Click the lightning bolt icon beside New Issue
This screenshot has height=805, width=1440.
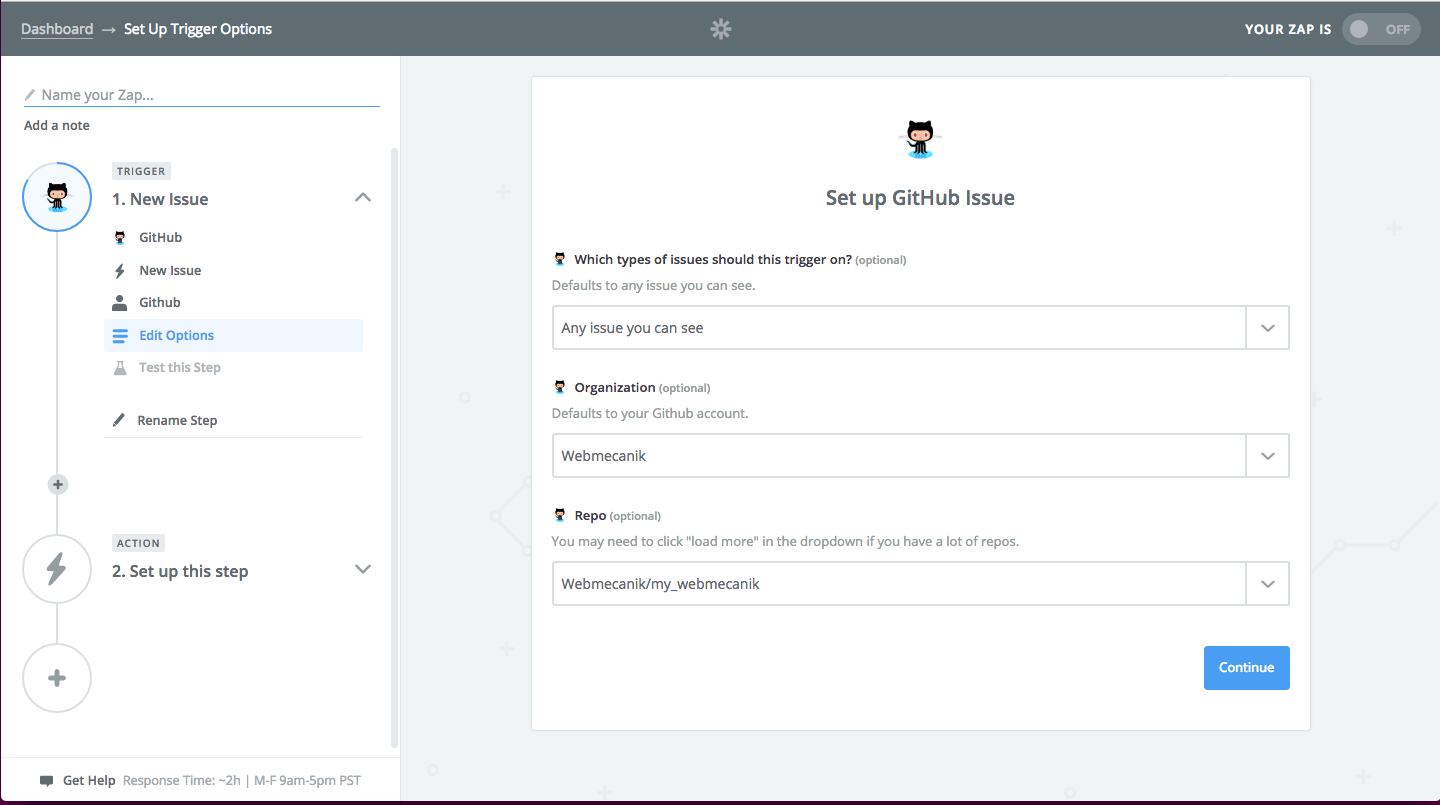pyautogui.click(x=120, y=270)
